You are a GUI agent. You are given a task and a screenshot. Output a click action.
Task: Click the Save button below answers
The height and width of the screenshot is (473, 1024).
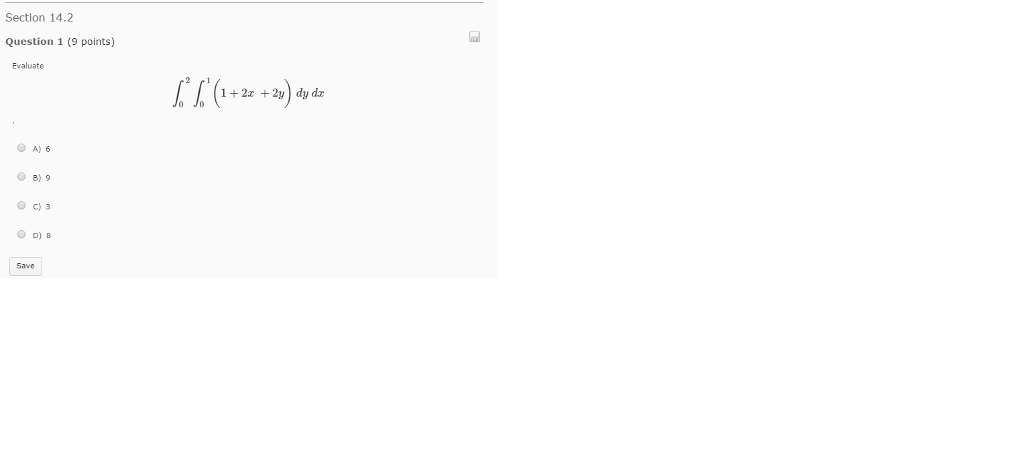pyautogui.click(x=25, y=266)
